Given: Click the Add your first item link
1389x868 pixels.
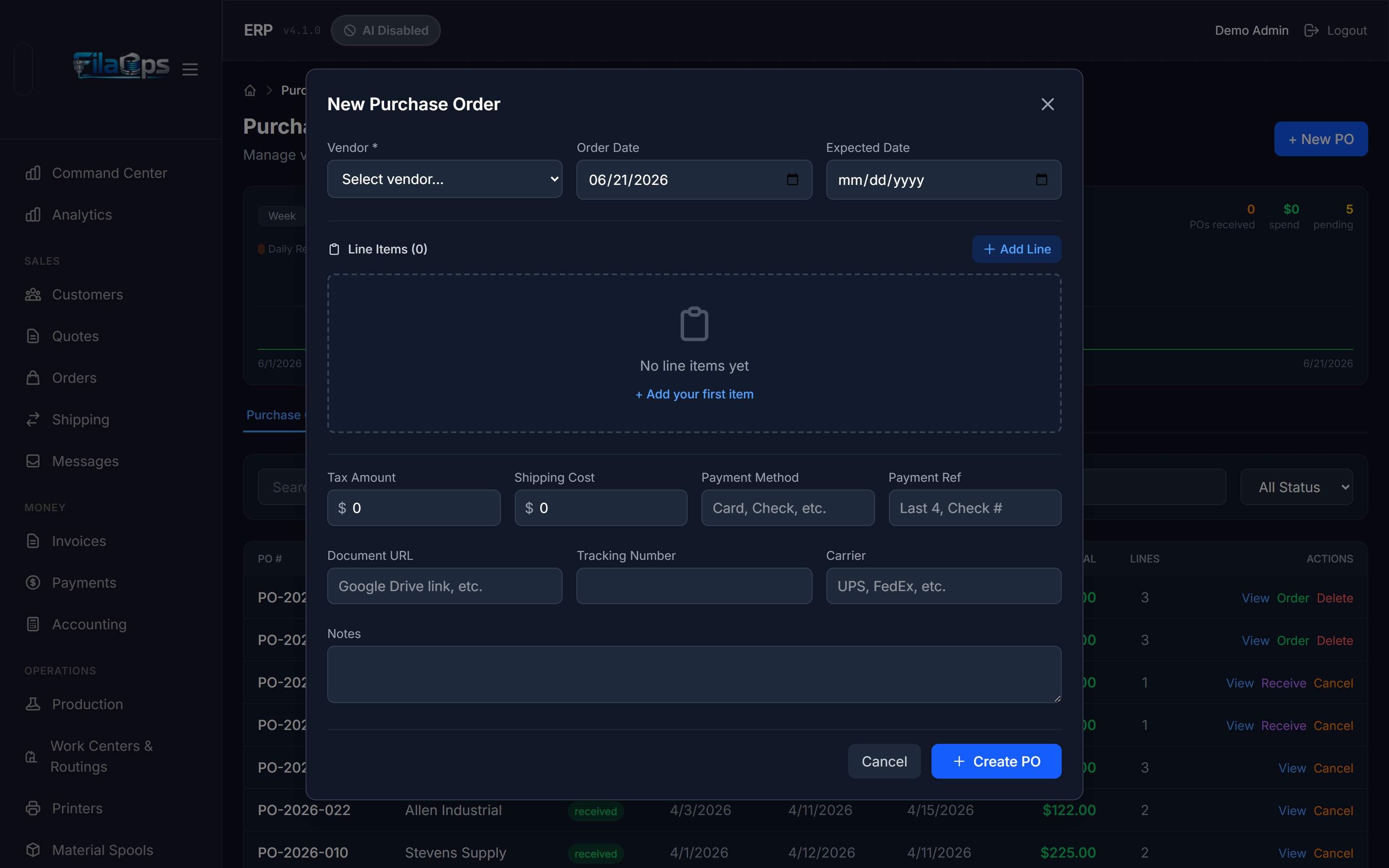Looking at the screenshot, I should tap(694, 394).
